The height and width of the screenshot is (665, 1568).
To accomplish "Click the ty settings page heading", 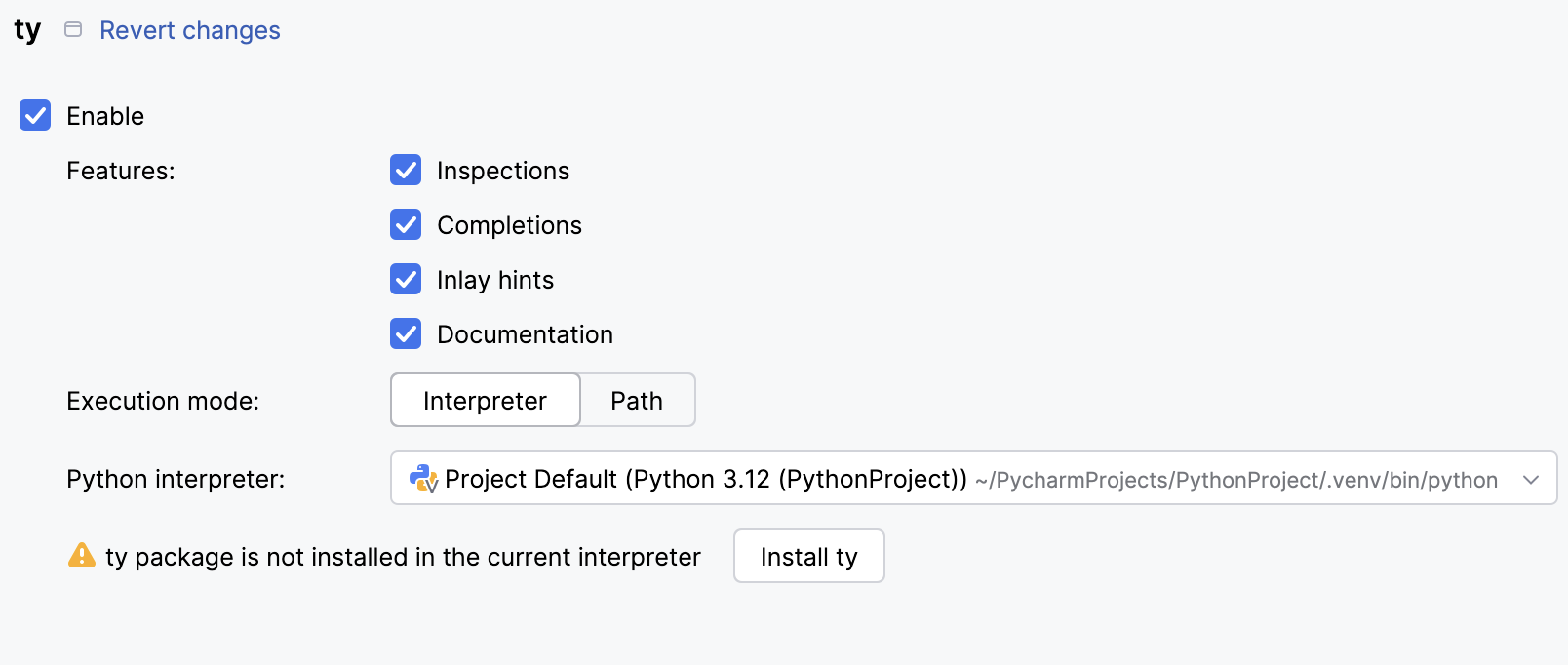I will coord(27,31).
